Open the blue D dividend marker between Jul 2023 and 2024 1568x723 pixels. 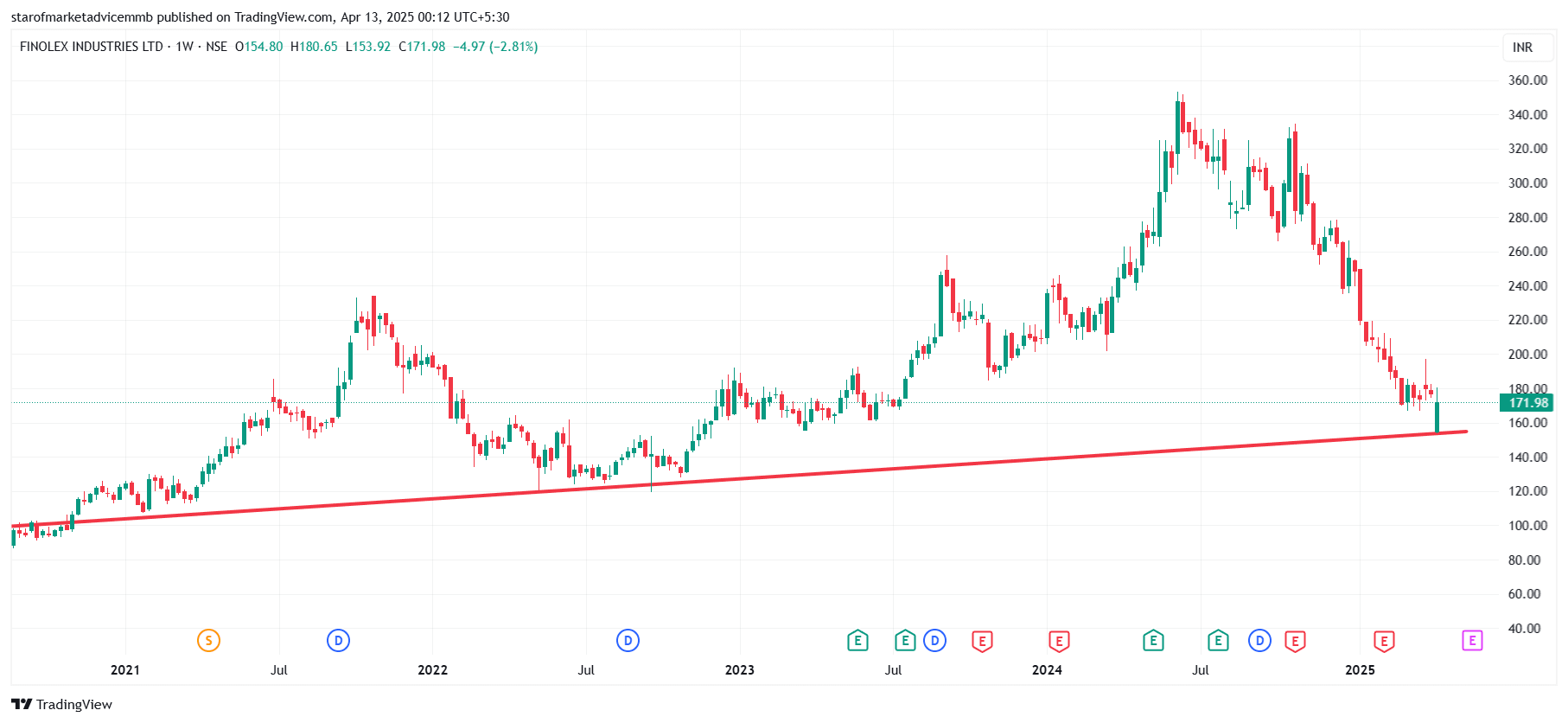(x=934, y=641)
